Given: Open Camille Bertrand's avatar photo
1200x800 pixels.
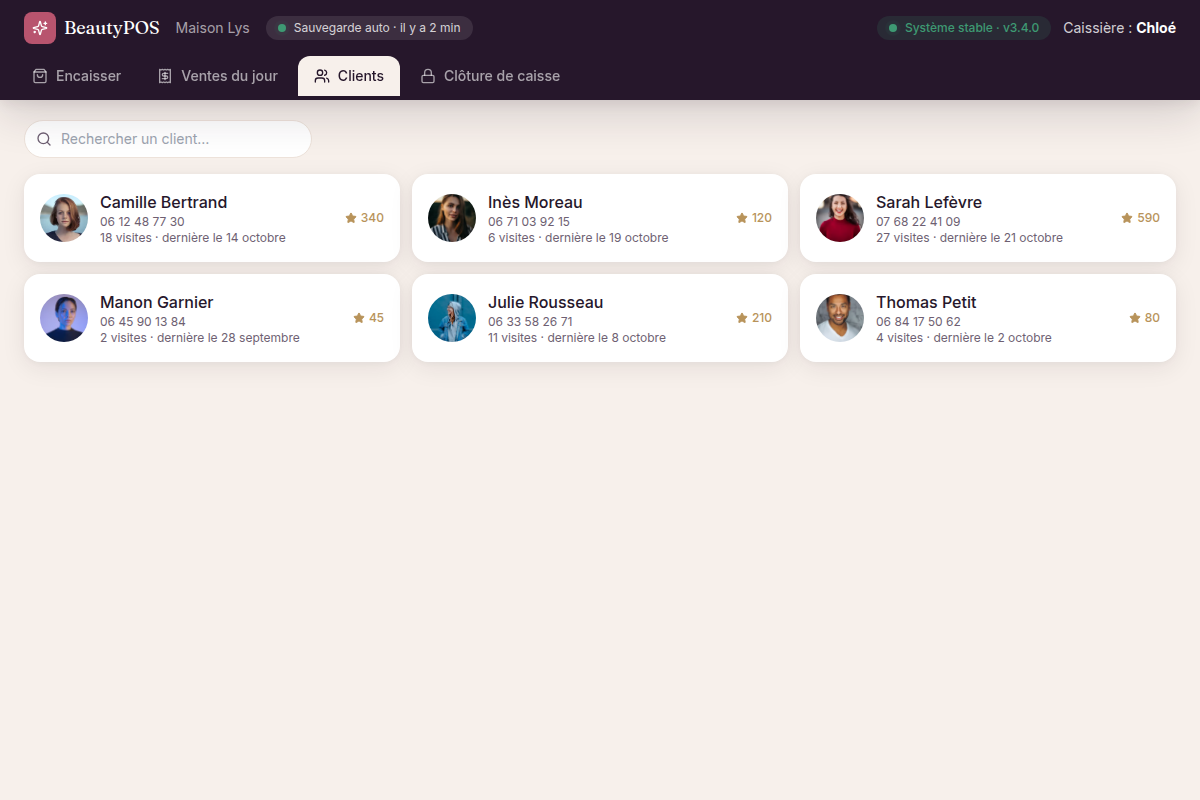Looking at the screenshot, I should coord(64,218).
